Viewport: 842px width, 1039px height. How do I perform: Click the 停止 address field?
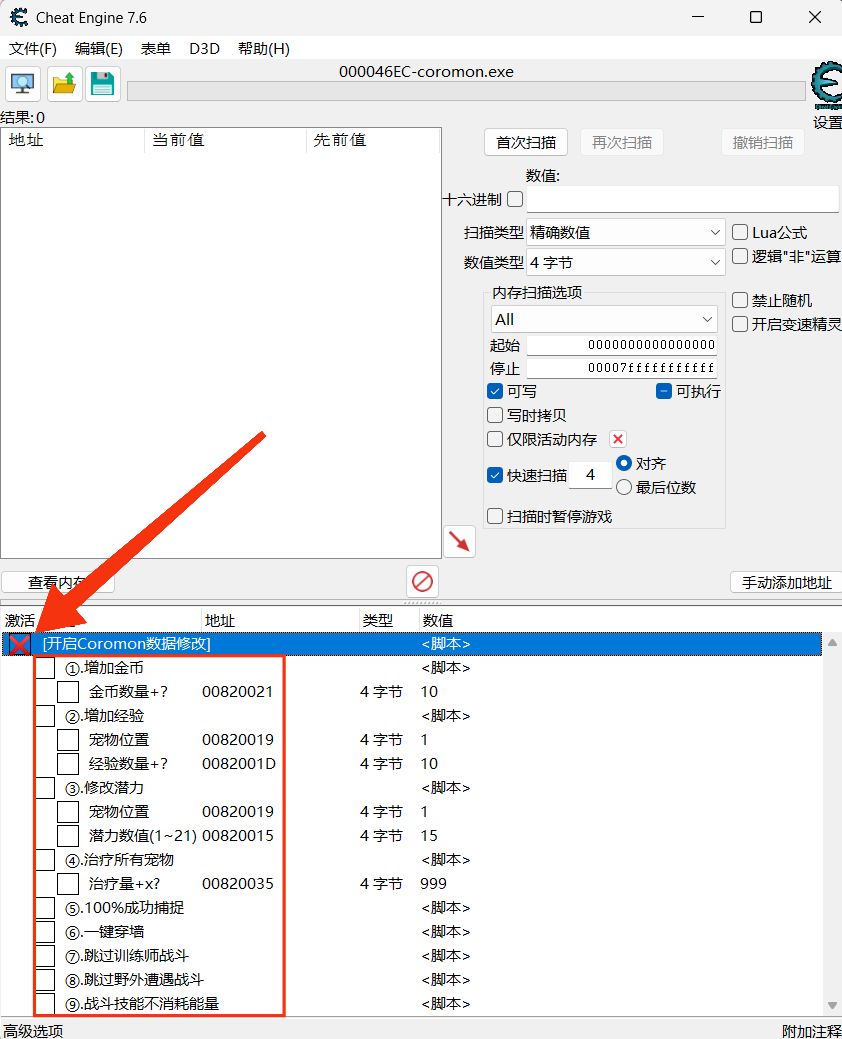[621, 368]
